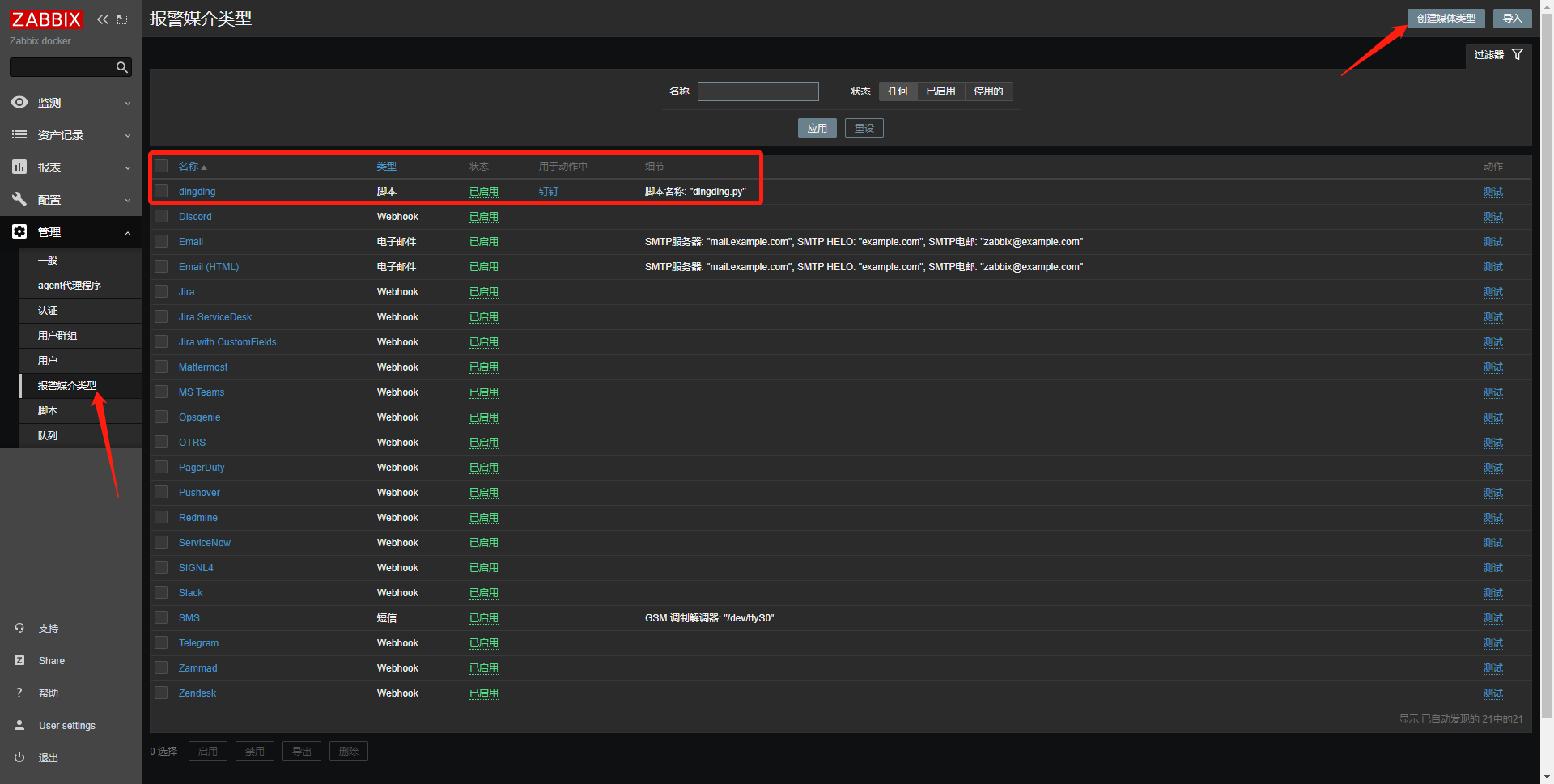
Task: Open the Jira with CustomFields link
Action: 227,342
